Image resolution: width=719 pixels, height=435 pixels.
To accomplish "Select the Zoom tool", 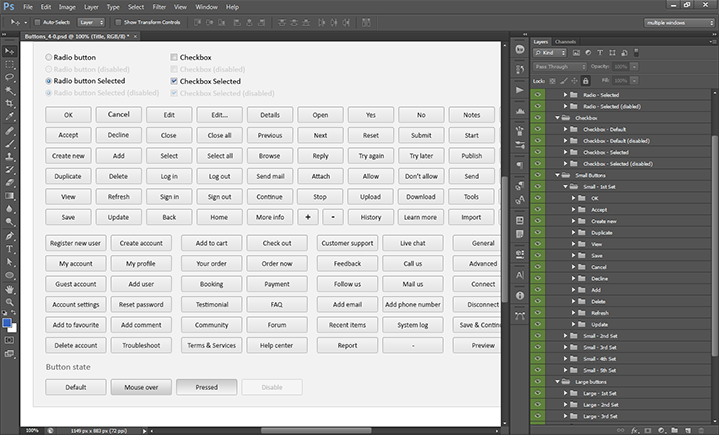I will point(9,304).
